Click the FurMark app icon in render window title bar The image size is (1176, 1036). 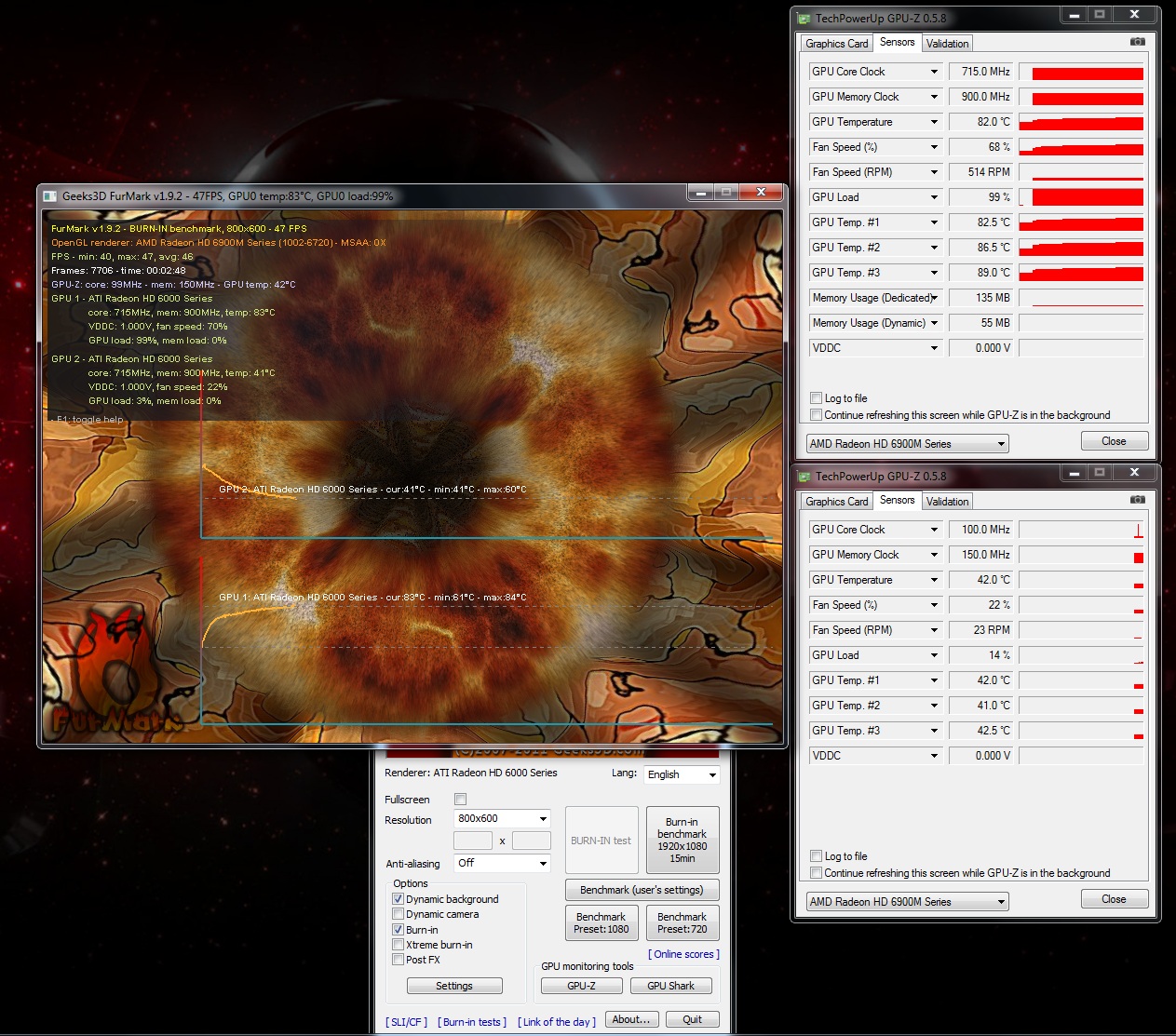tap(49, 195)
